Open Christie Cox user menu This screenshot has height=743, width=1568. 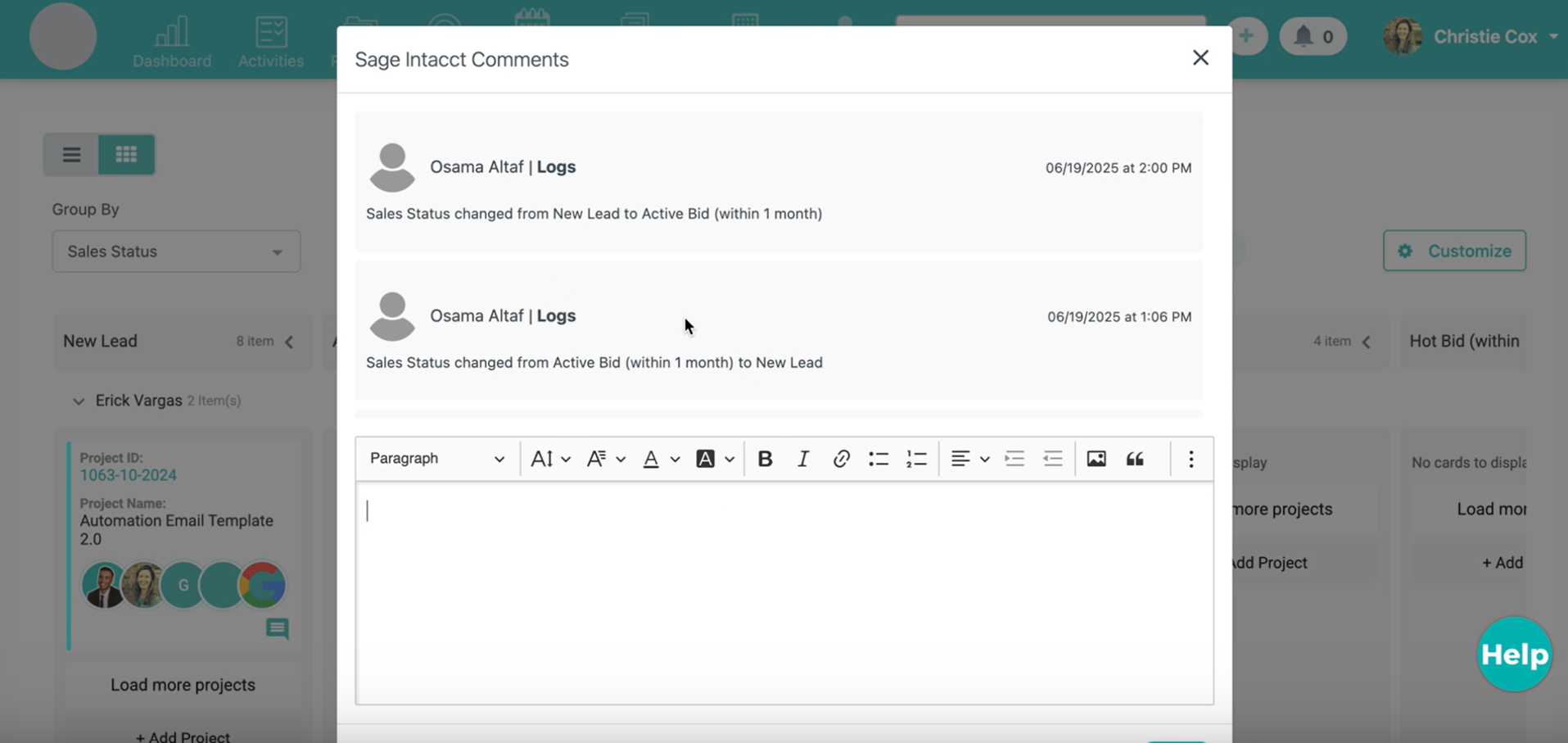pyautogui.click(x=1471, y=36)
